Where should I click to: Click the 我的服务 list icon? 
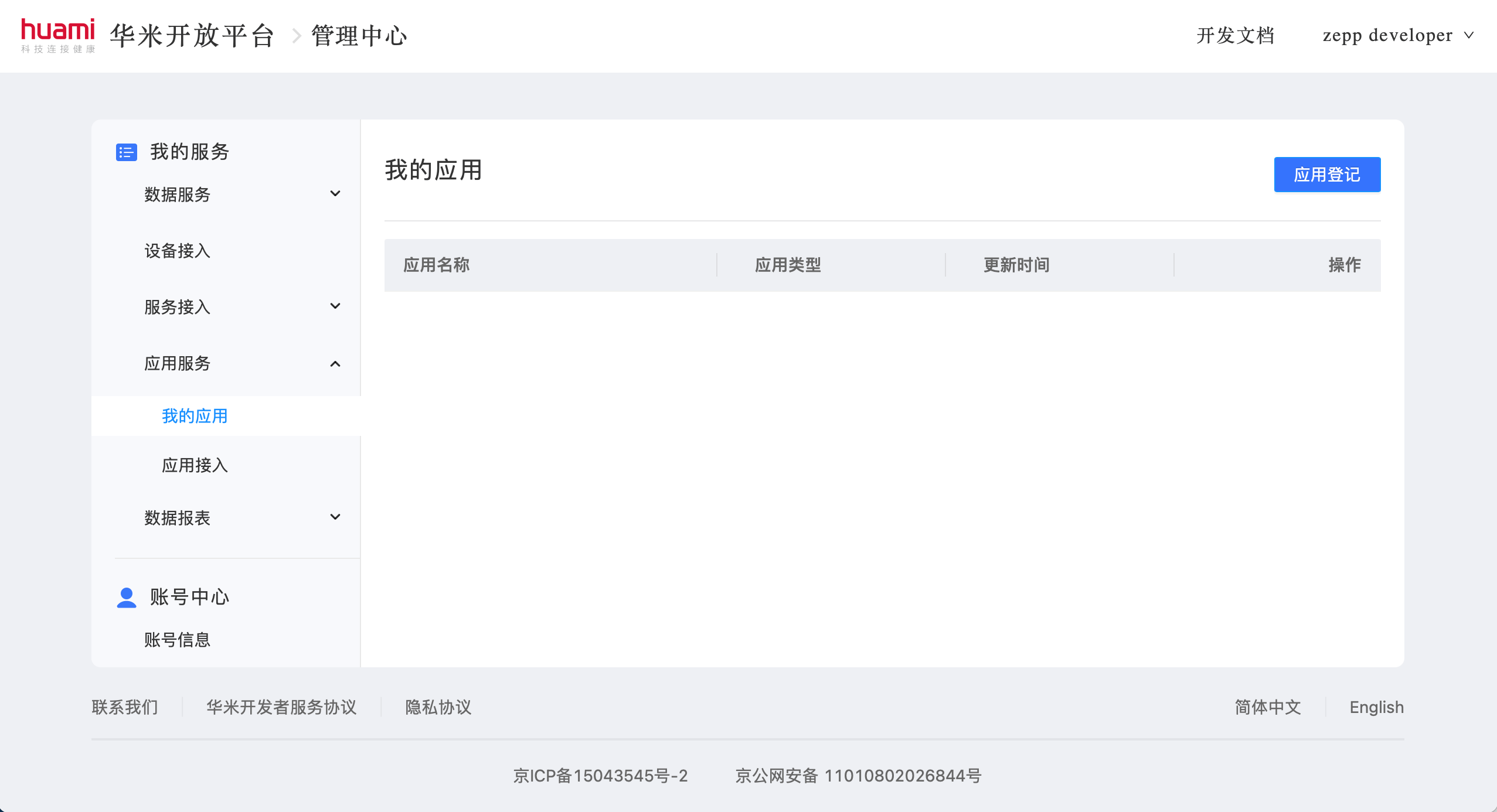coord(127,152)
